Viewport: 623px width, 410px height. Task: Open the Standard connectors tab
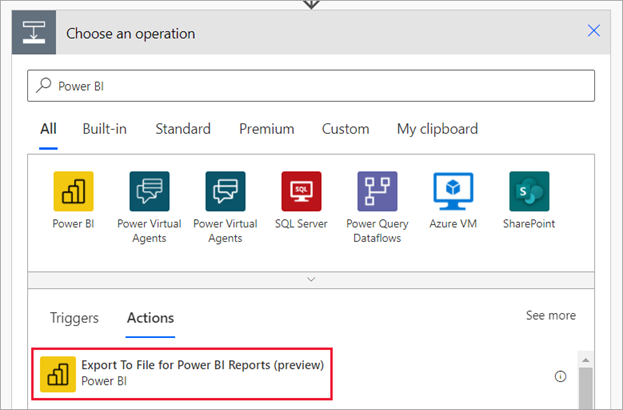[183, 129]
